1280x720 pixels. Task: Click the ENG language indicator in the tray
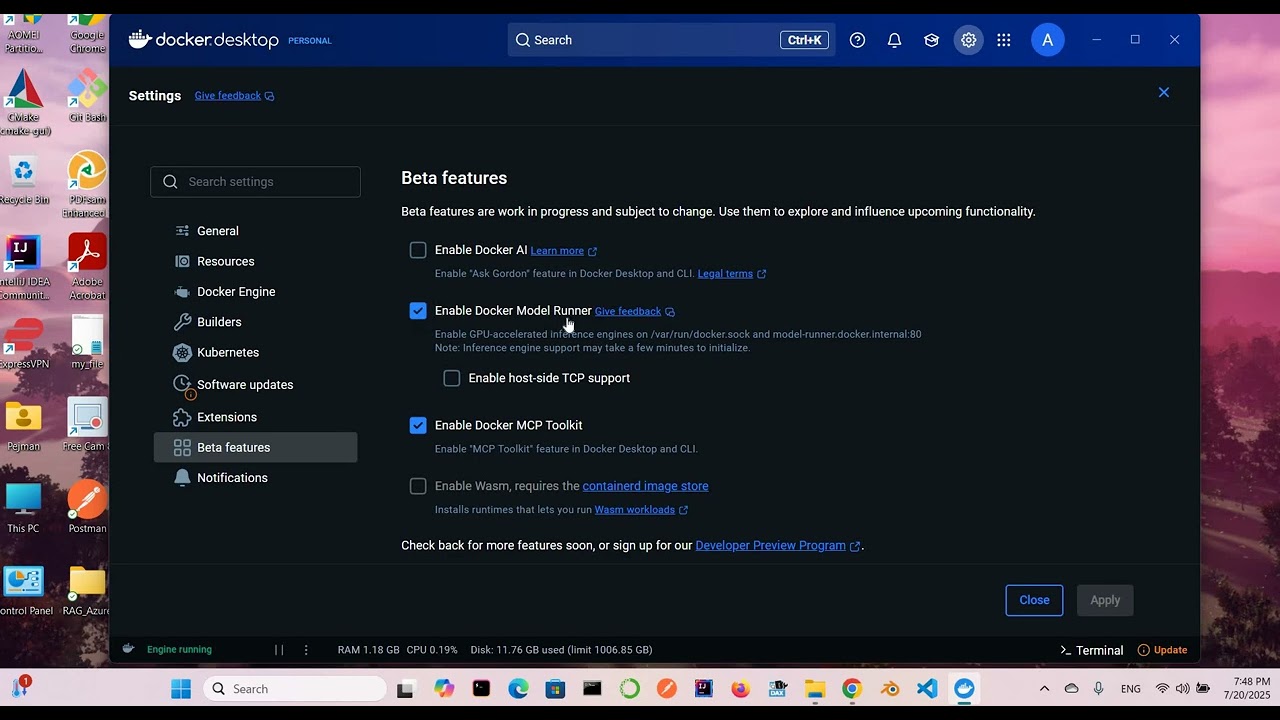1130,689
